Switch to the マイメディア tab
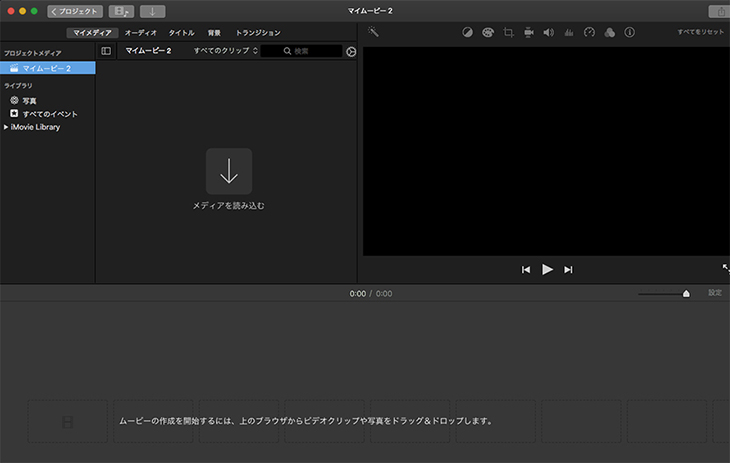This screenshot has width=730, height=463. [92, 33]
